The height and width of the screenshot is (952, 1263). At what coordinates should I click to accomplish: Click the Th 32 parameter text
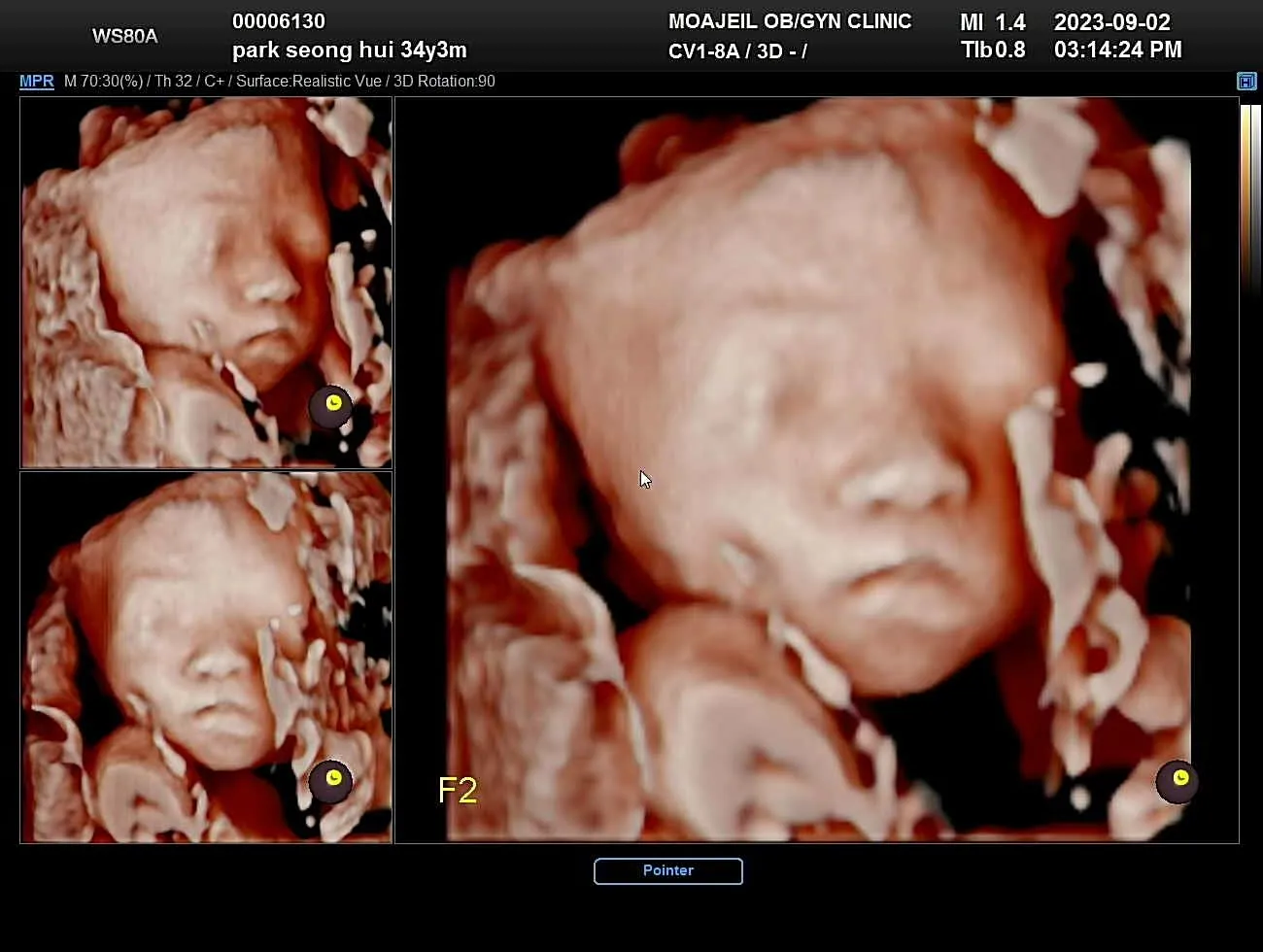[x=173, y=82]
